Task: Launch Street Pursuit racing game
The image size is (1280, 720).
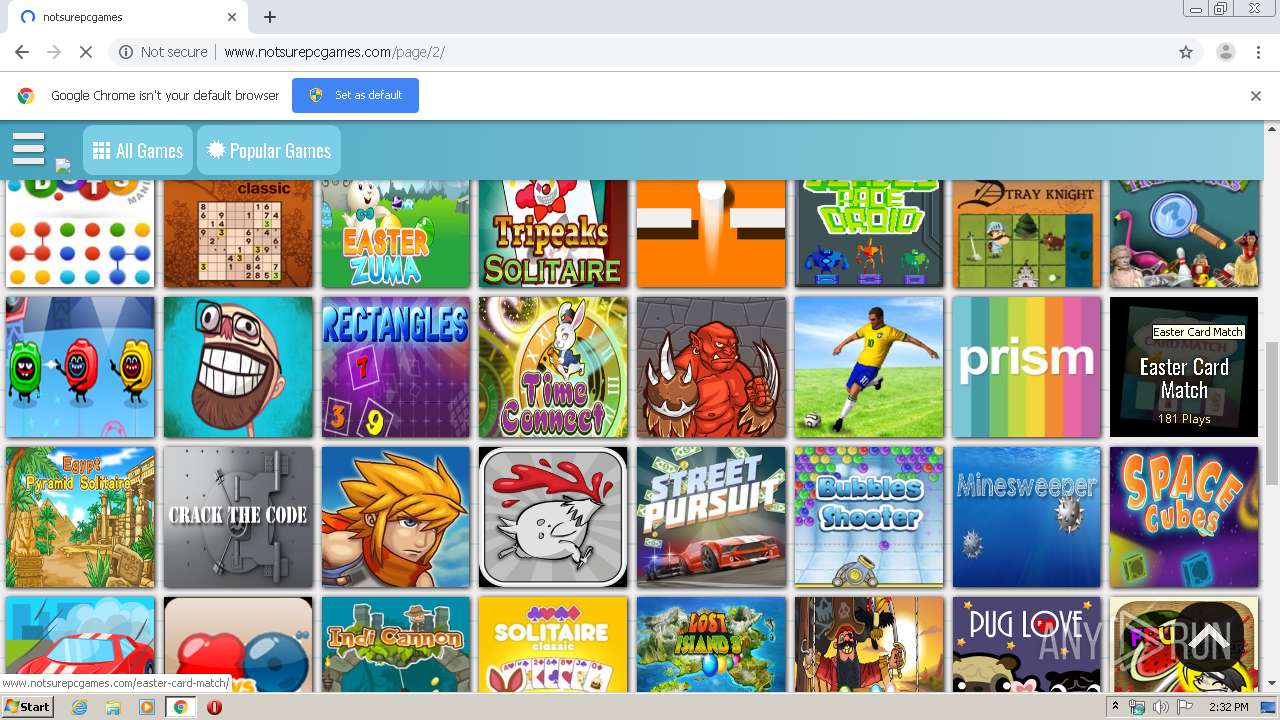Action: point(711,517)
